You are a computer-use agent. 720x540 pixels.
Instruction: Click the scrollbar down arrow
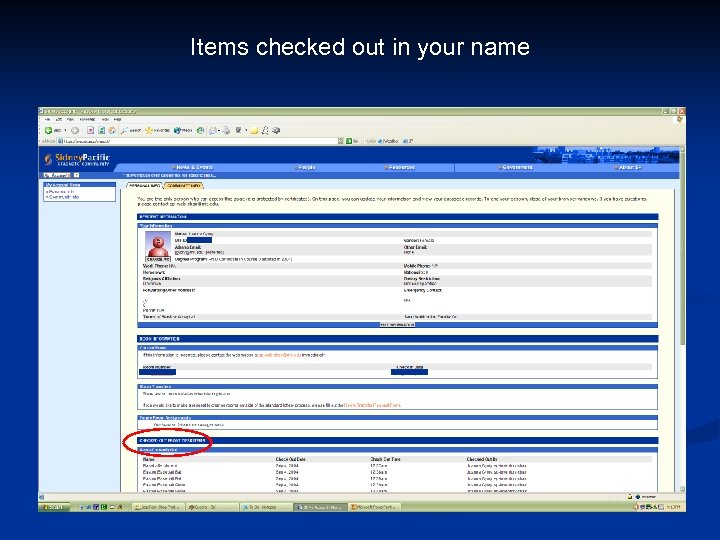(x=682, y=489)
